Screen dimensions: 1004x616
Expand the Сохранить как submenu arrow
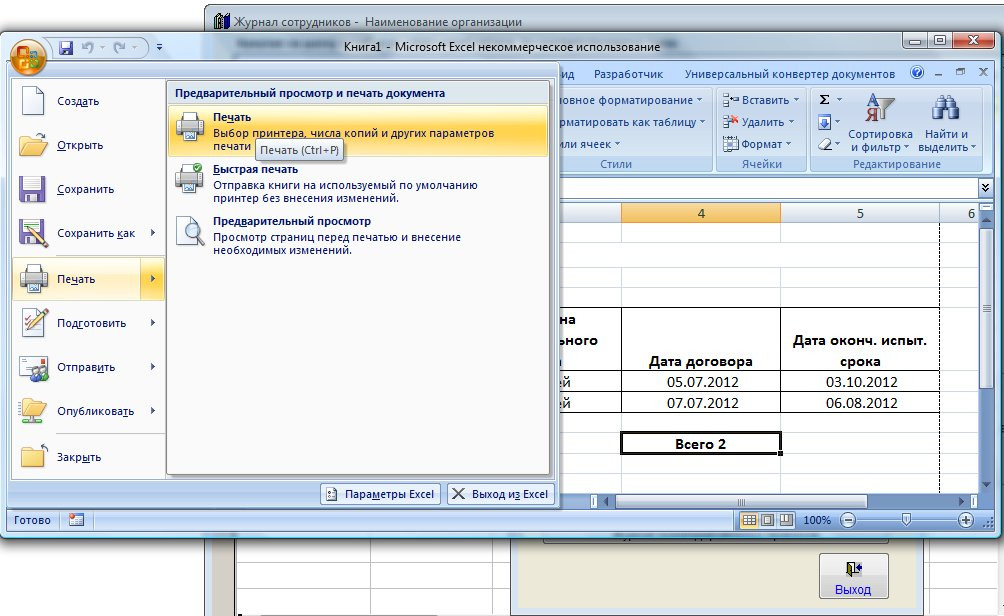point(153,233)
